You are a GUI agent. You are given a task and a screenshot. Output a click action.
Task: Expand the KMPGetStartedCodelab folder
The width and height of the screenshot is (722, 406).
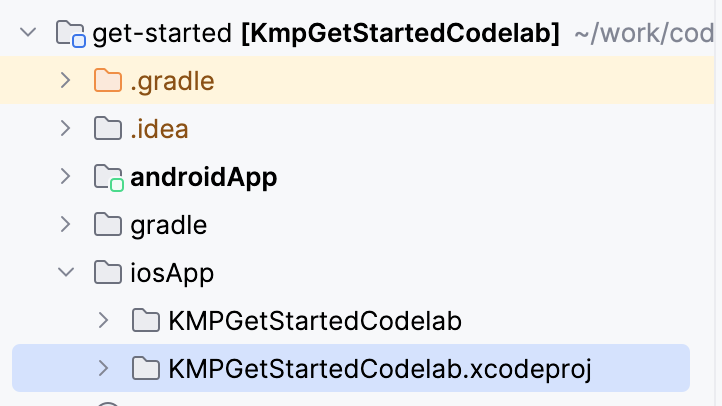tap(103, 321)
